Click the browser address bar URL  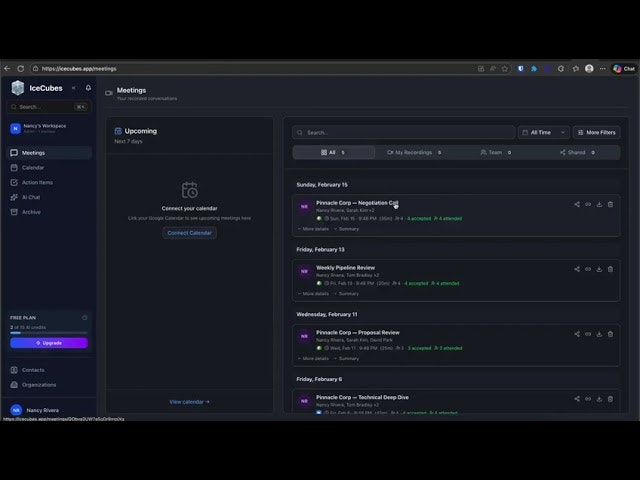click(x=79, y=69)
